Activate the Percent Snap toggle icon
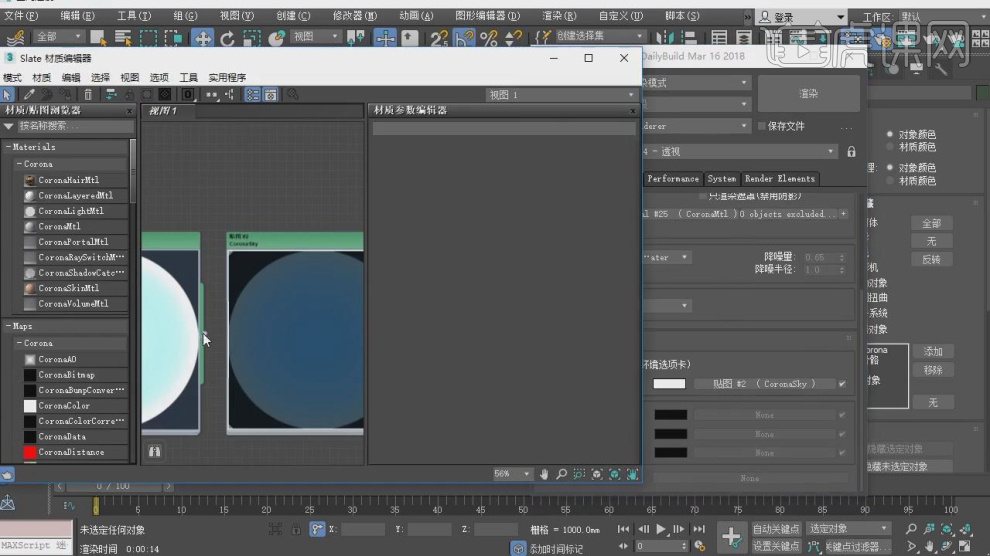 488,37
